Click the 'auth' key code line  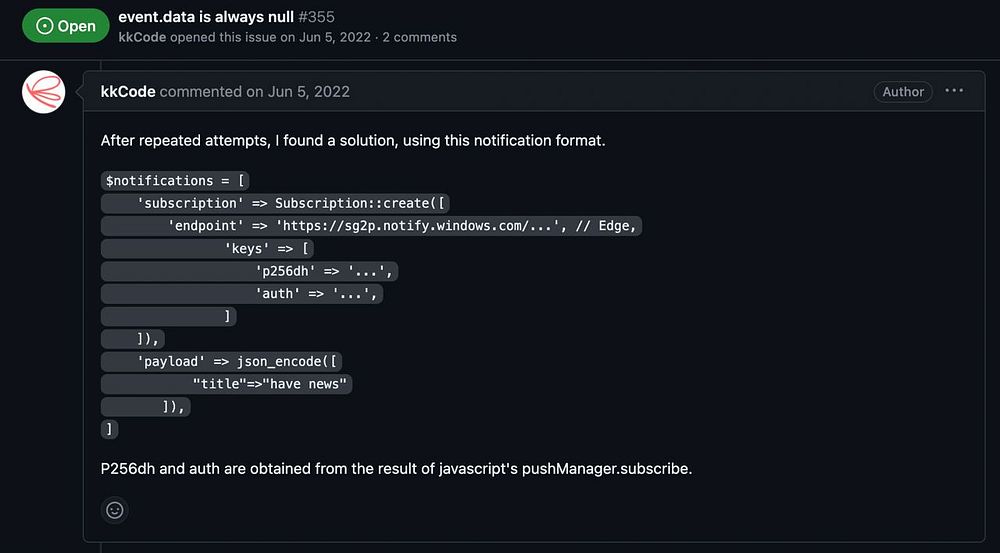point(319,294)
